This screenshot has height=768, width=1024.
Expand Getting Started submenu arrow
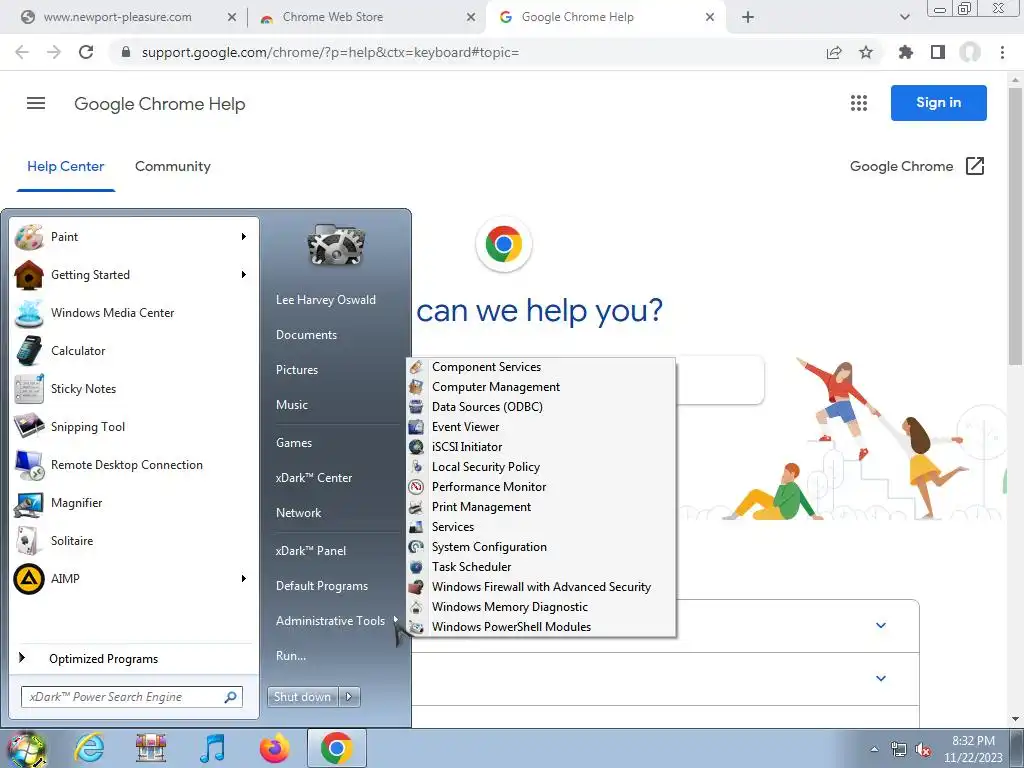click(x=244, y=275)
